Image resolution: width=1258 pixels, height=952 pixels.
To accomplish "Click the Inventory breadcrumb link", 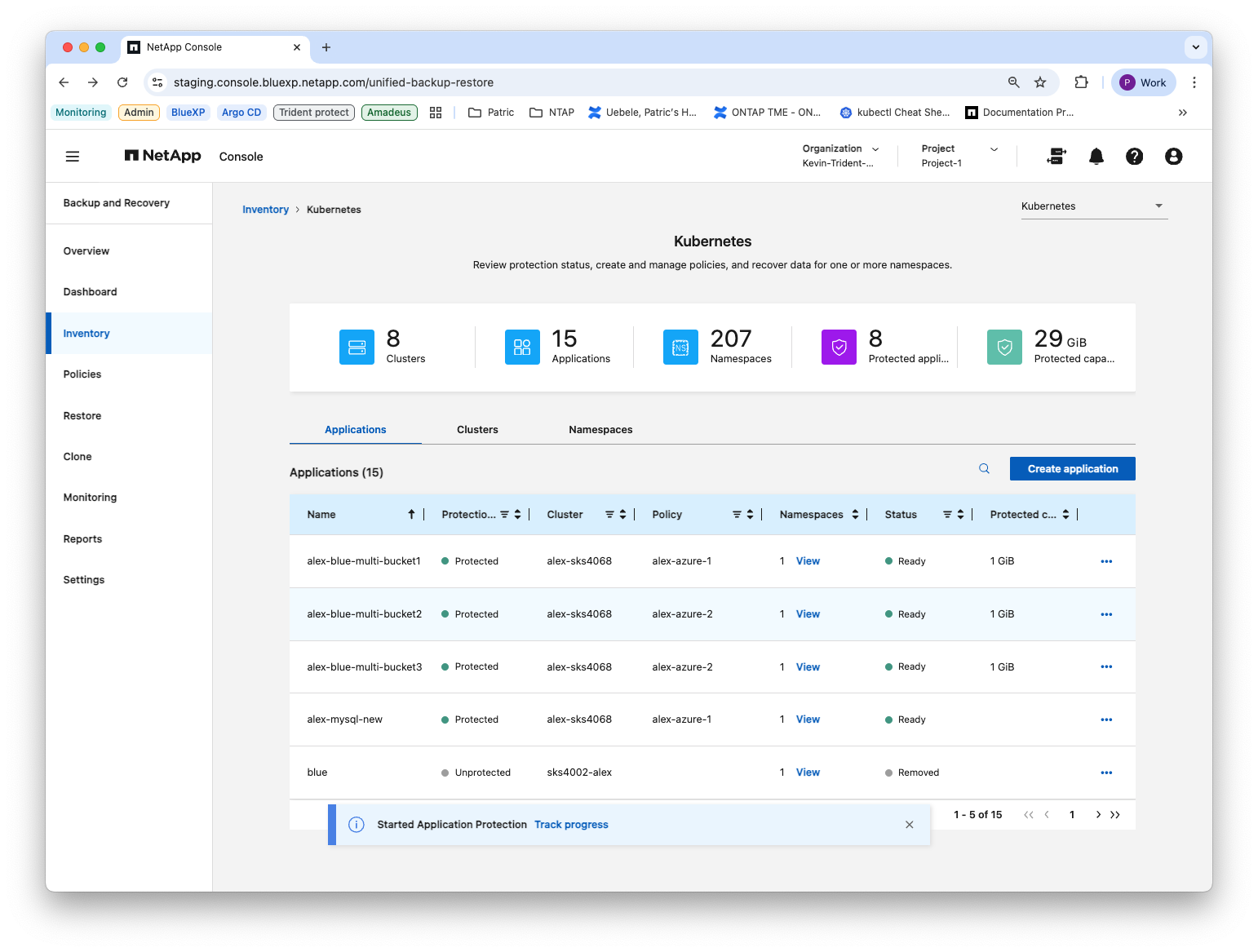I will 265,210.
